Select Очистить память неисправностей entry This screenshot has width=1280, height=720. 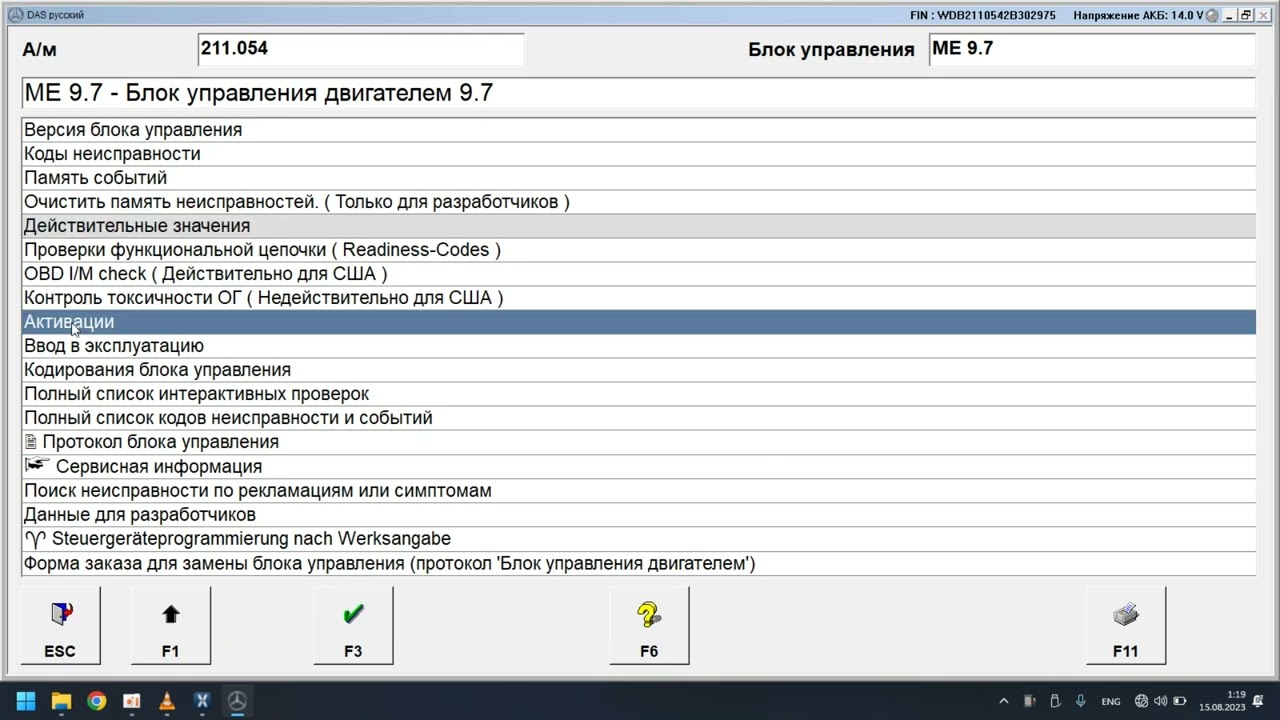coord(638,202)
